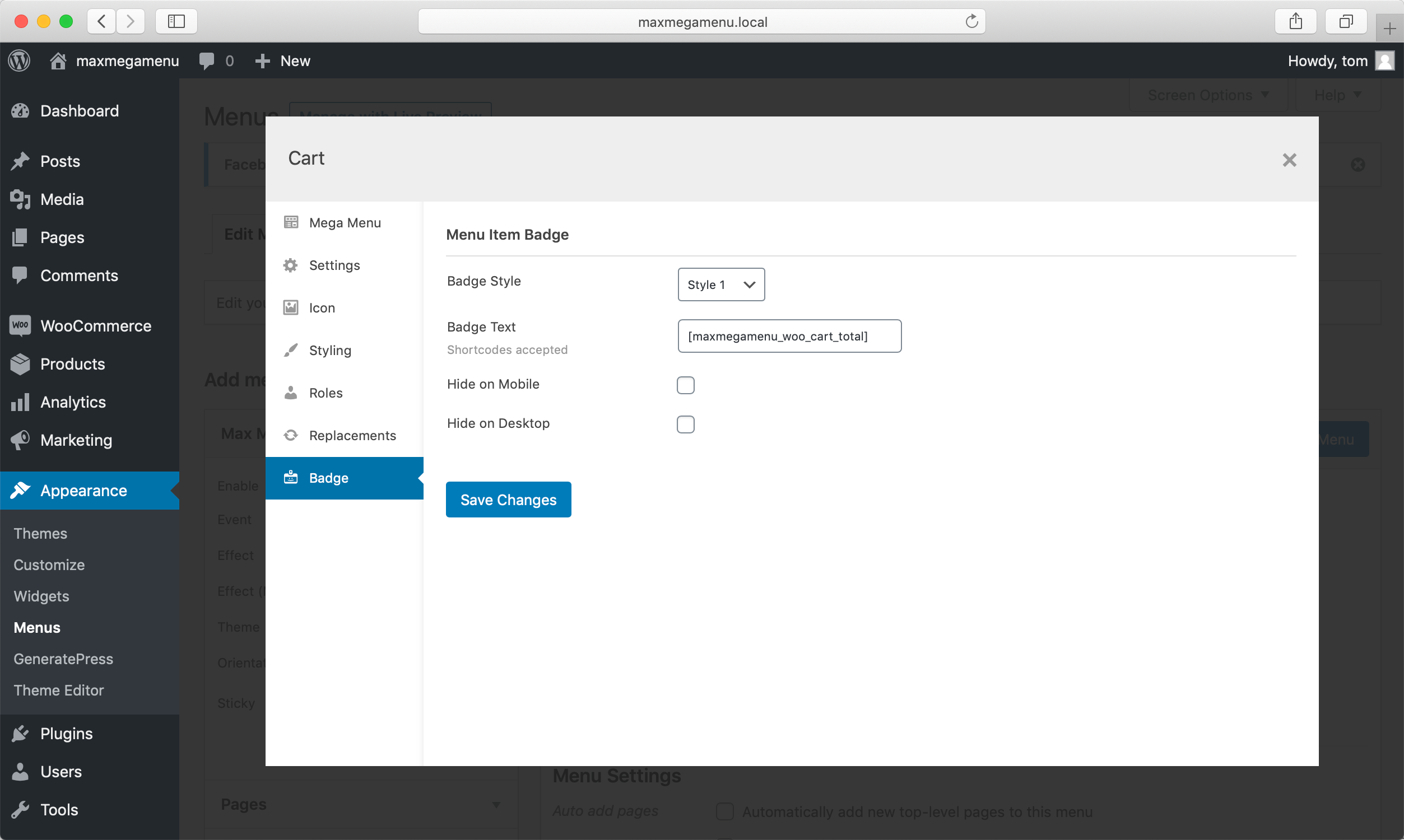Go to the Products admin menu
The height and width of the screenshot is (840, 1404).
click(72, 364)
